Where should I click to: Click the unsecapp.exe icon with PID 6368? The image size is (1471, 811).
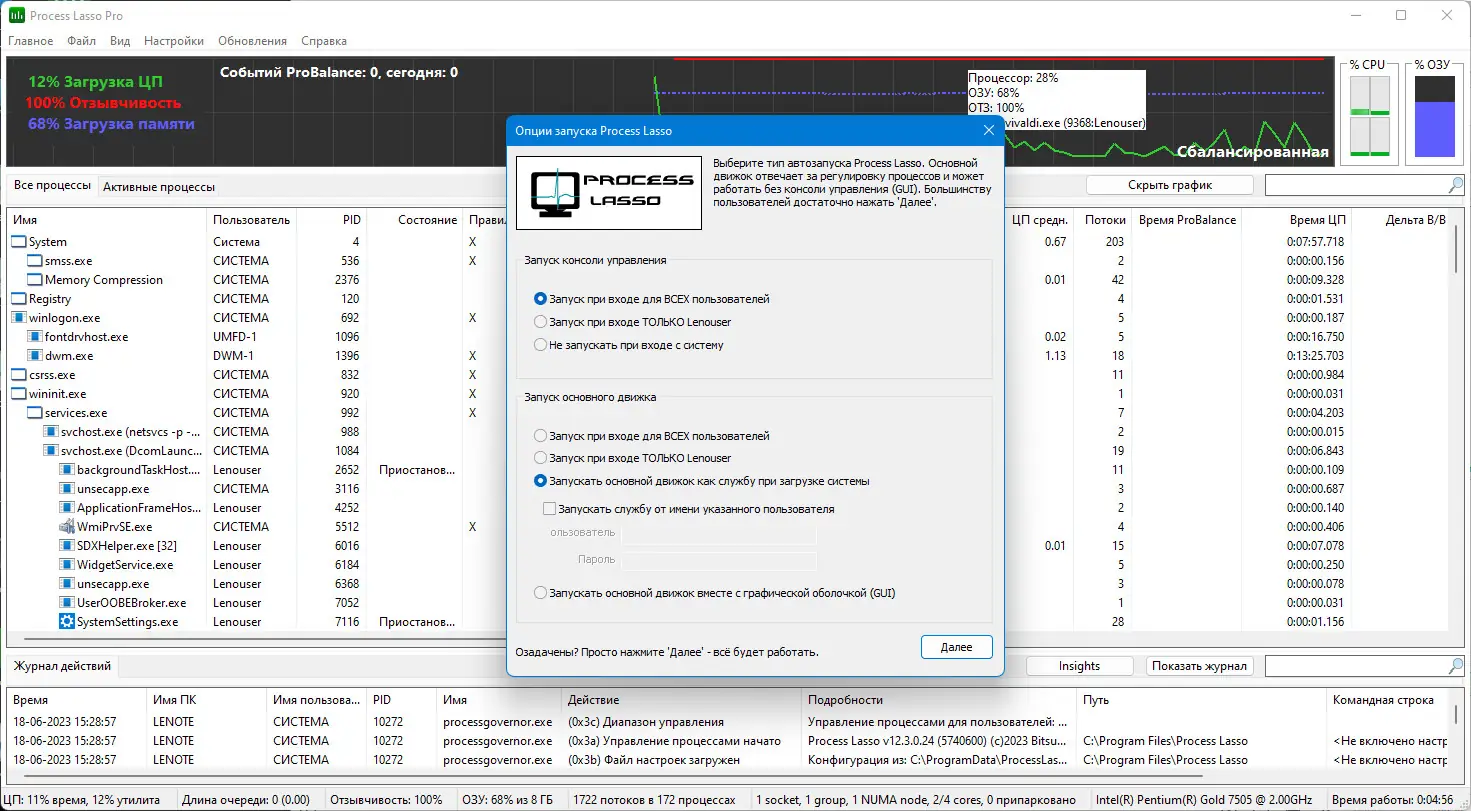click(67, 584)
